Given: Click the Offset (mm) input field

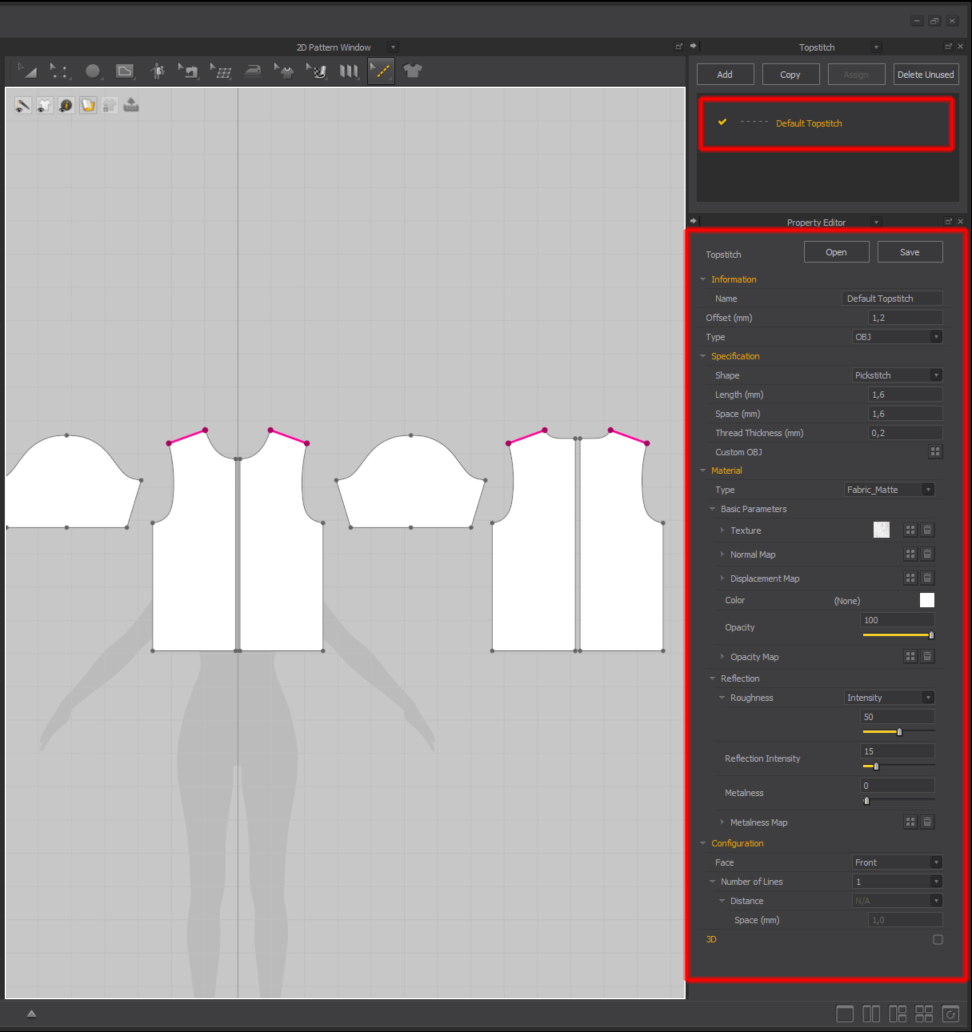Looking at the screenshot, I should (x=902, y=317).
